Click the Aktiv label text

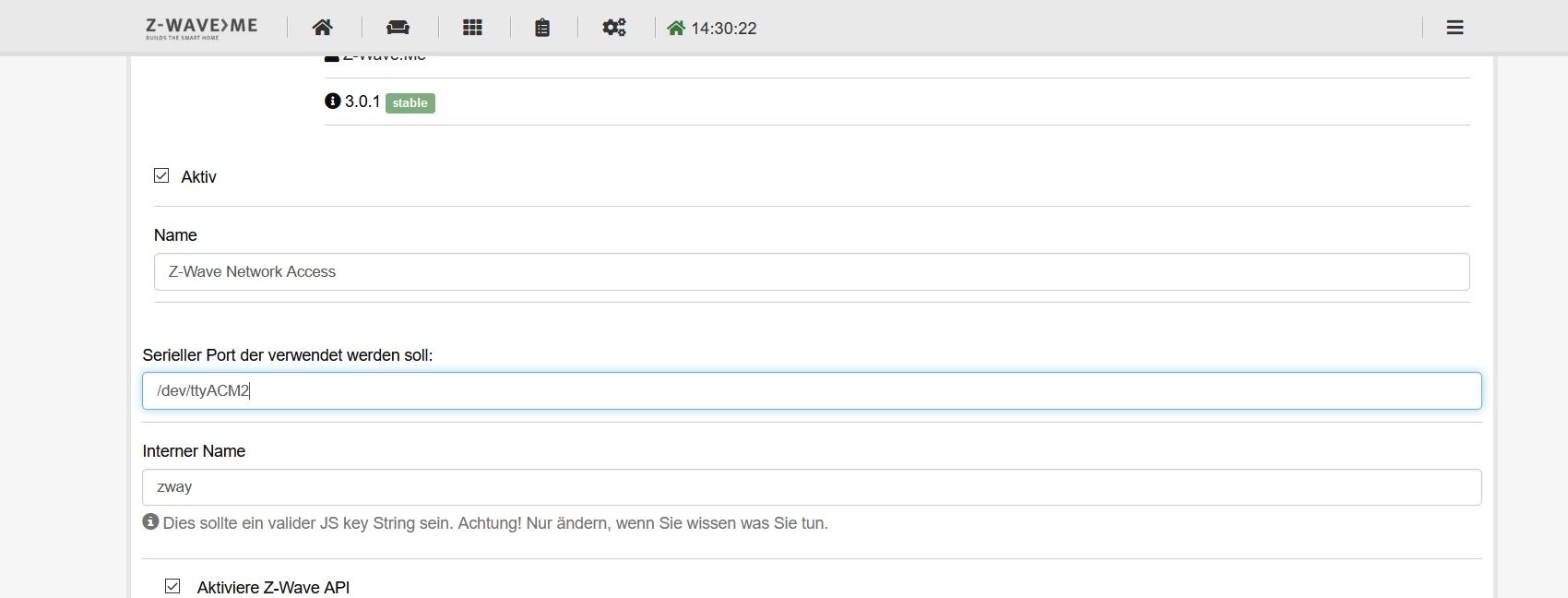(198, 177)
